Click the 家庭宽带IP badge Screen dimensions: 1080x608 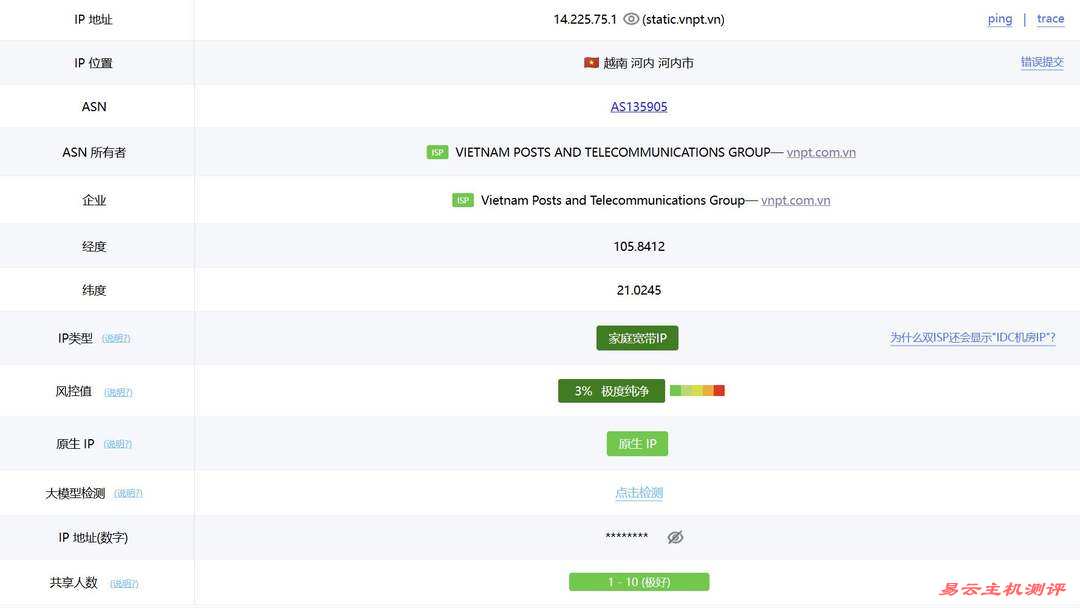click(x=637, y=339)
